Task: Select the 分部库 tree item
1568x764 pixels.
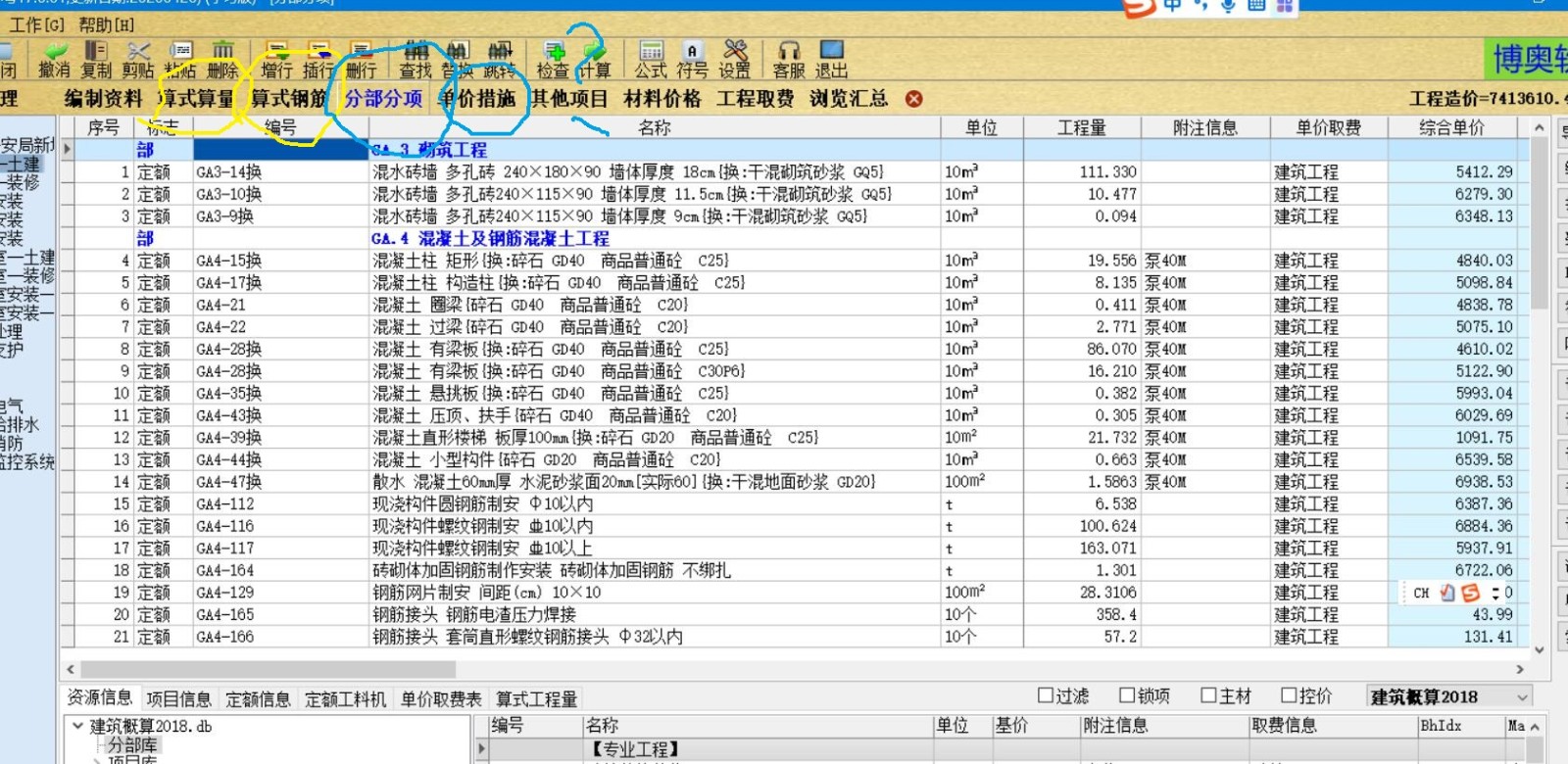Action: (x=132, y=744)
